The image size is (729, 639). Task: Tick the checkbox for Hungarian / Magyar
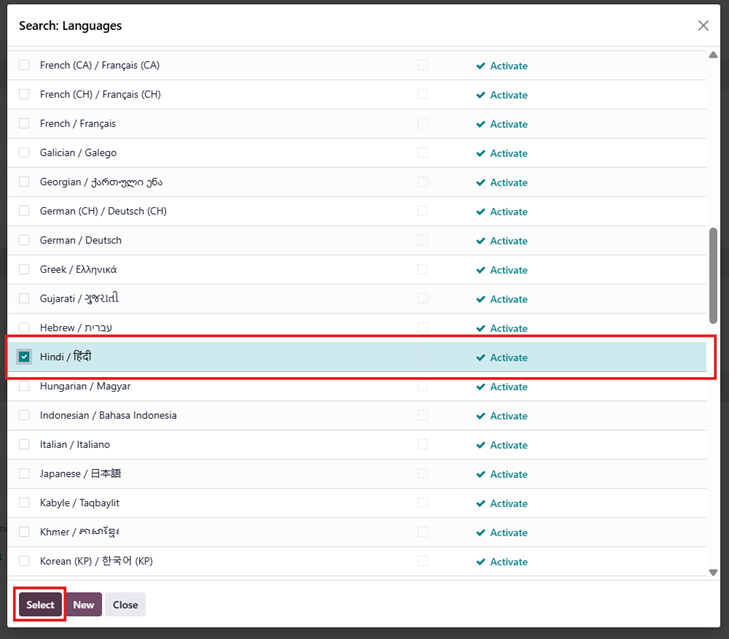tap(25, 386)
